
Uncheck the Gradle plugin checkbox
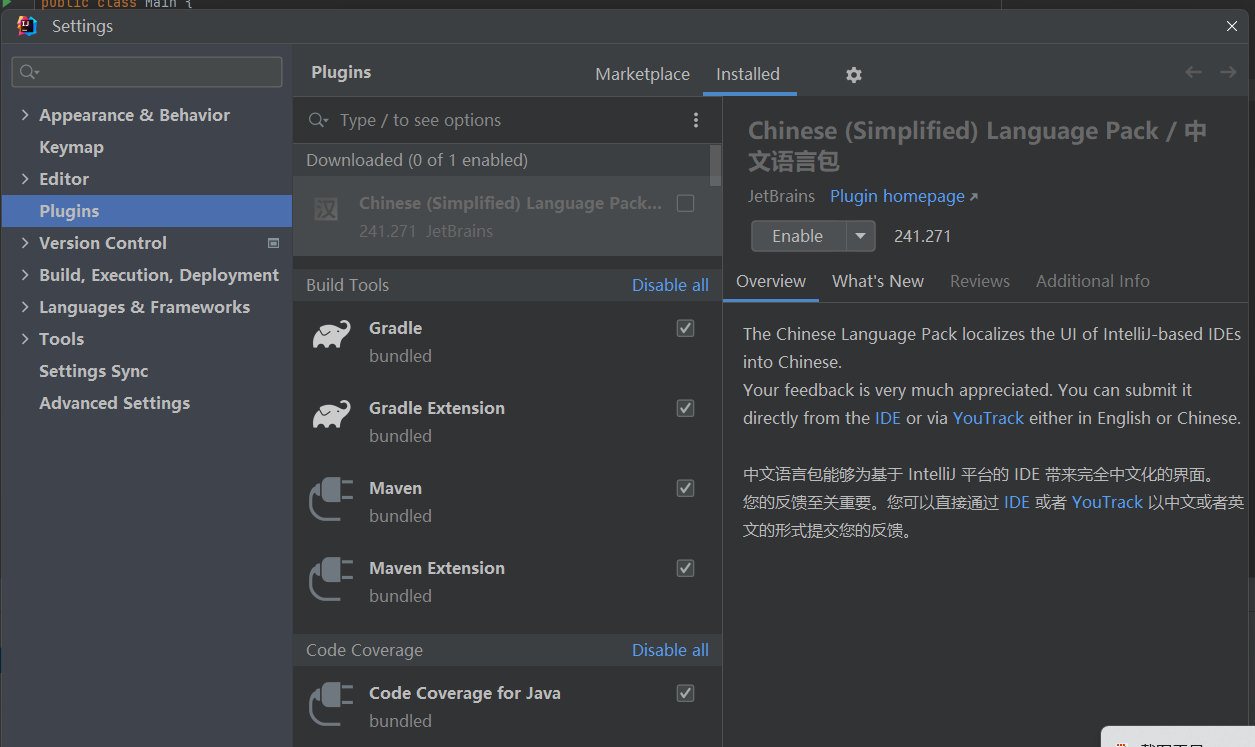[685, 328]
